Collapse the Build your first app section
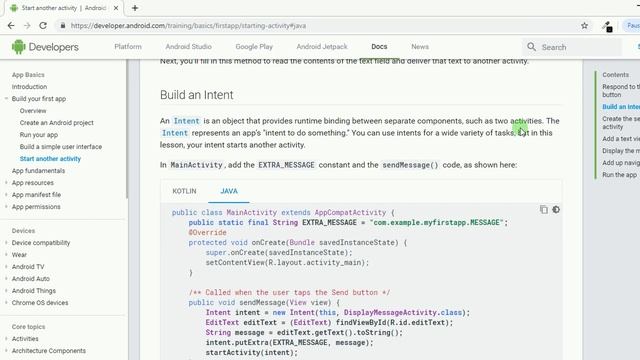 click(6, 98)
